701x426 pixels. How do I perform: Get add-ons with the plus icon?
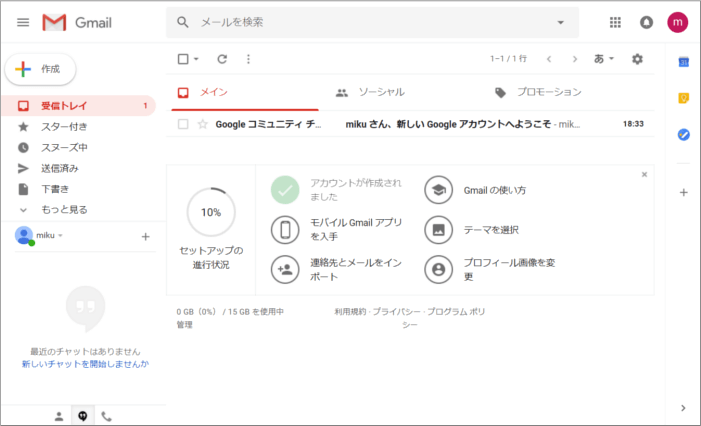(x=684, y=193)
